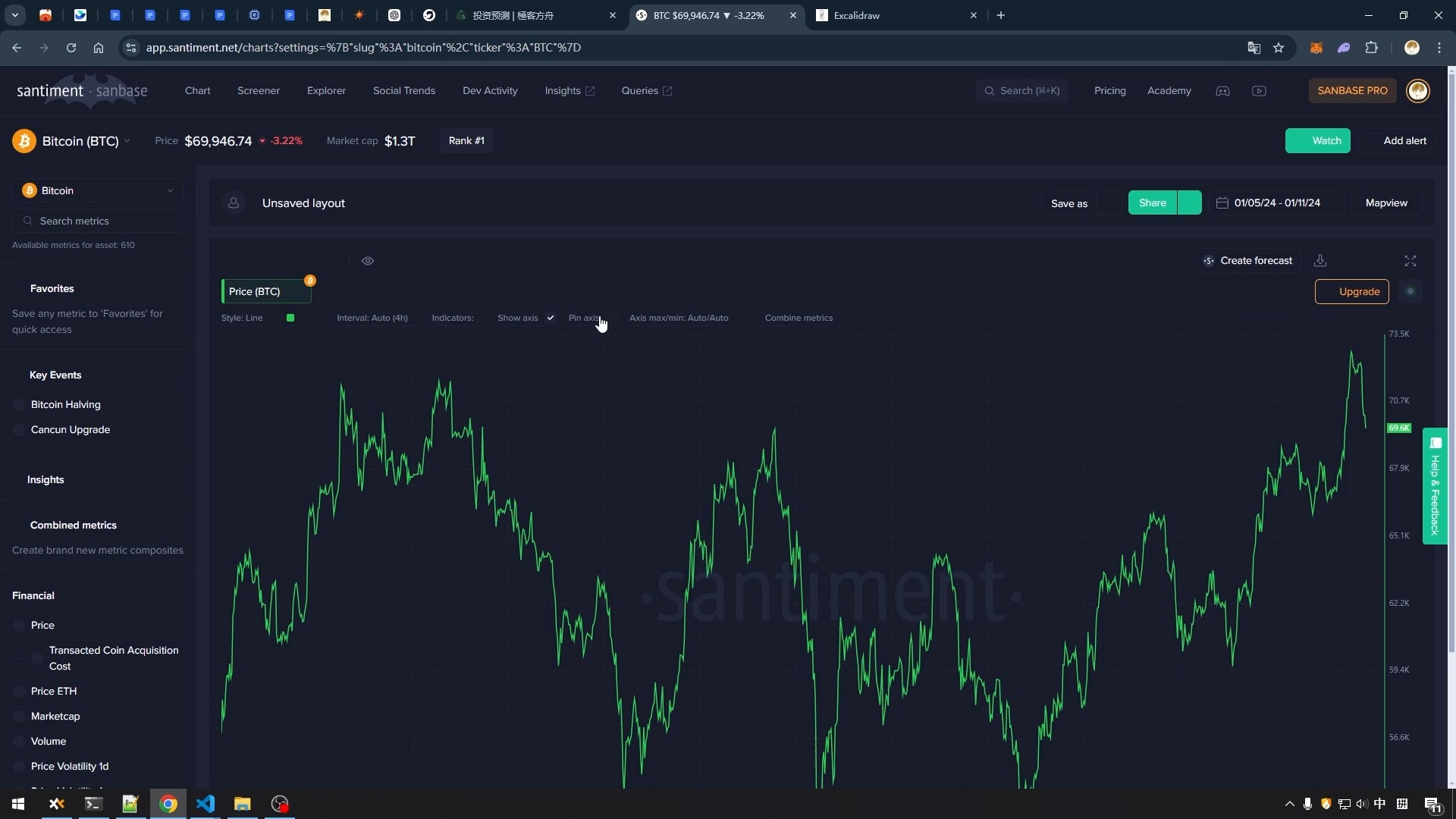Click the header Search box
Image resolution: width=1456 pixels, height=819 pixels.
tap(1022, 91)
